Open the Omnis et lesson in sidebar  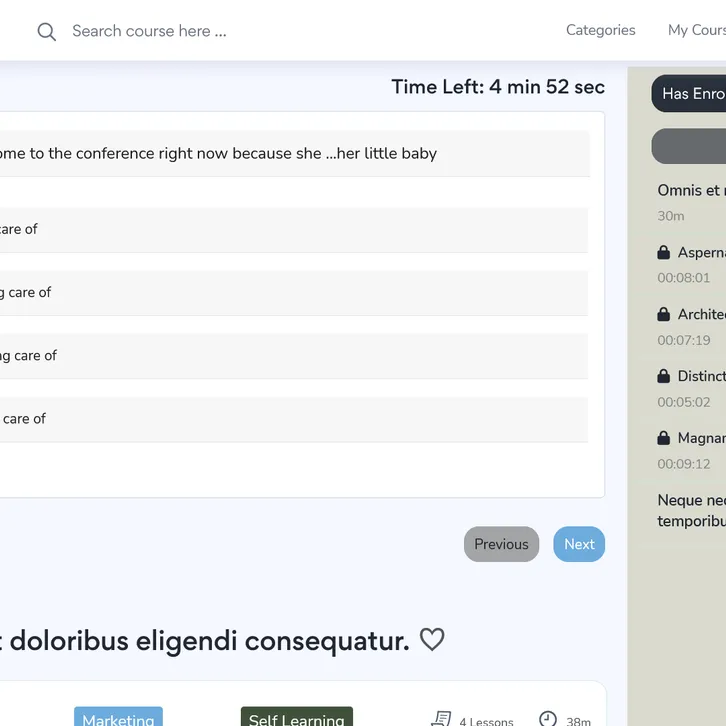pos(690,190)
